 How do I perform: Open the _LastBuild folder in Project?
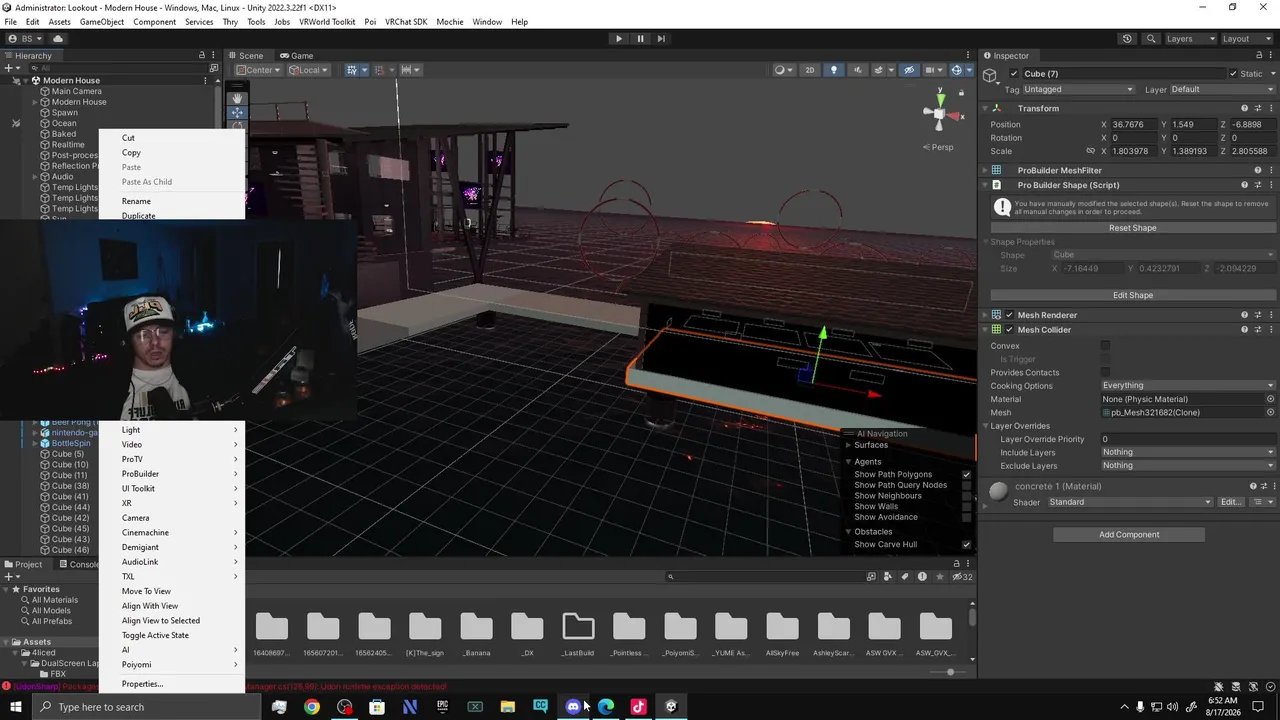click(578, 634)
